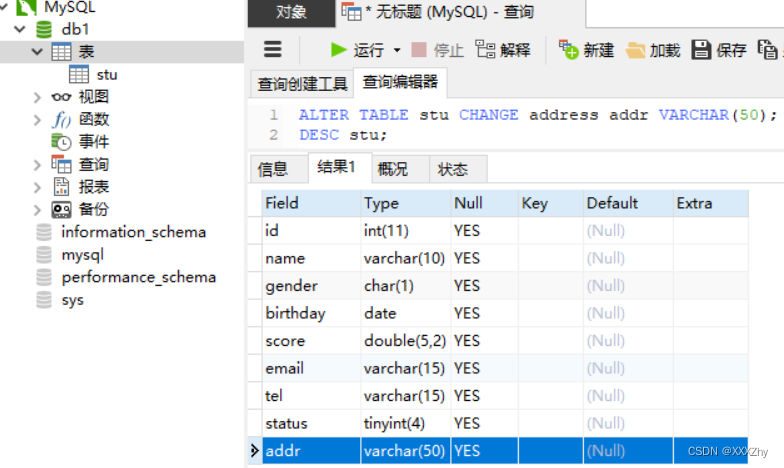Select the tel field cell
The width and height of the screenshot is (784, 468).
pyautogui.click(x=311, y=396)
